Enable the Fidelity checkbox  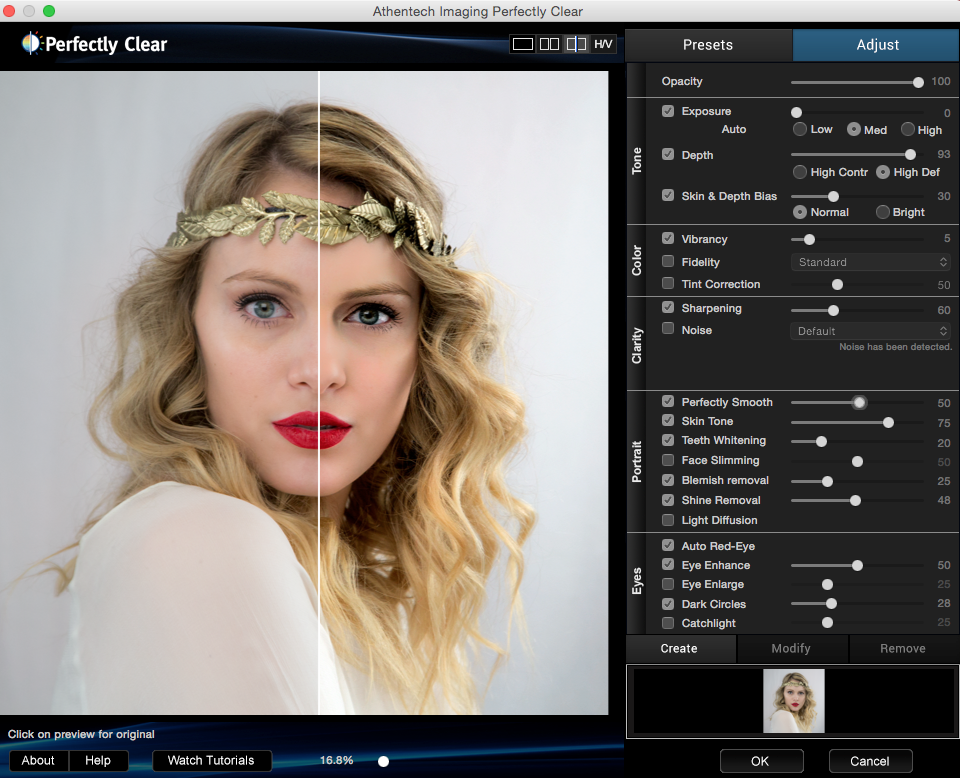click(668, 261)
